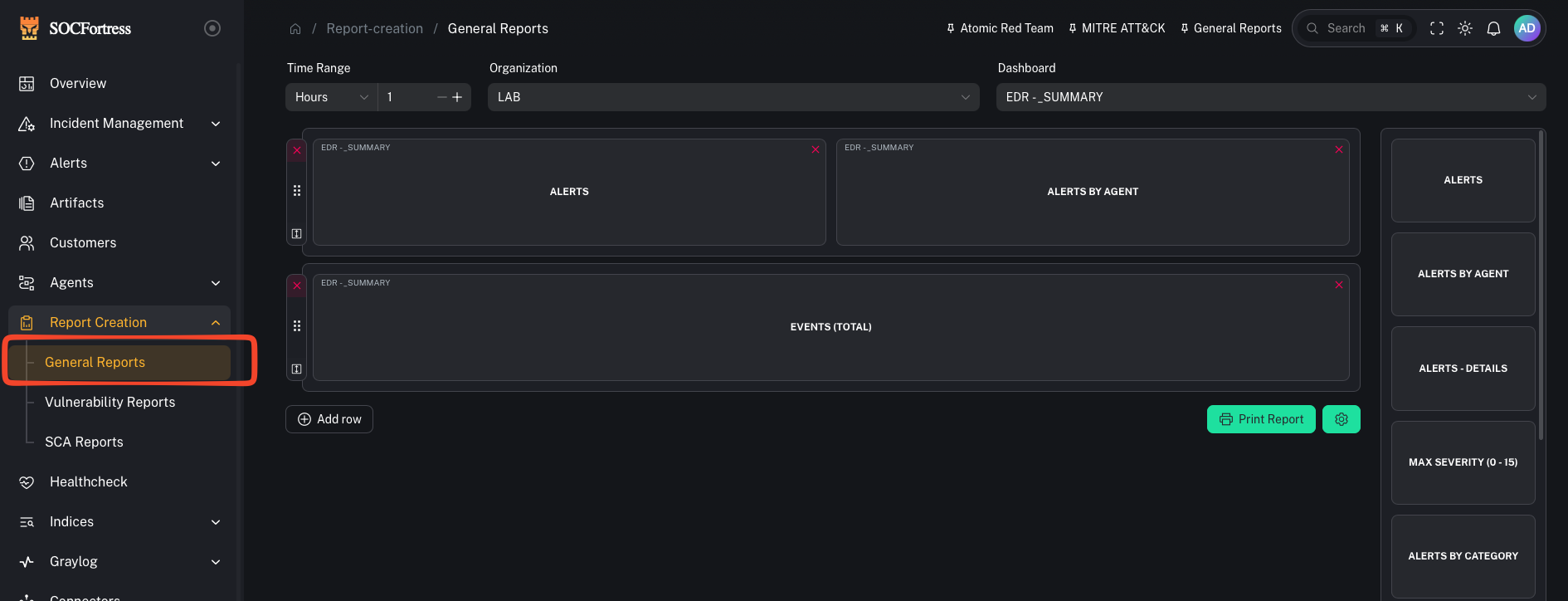Click Add row button
The width and height of the screenshot is (1568, 601).
coord(329,419)
